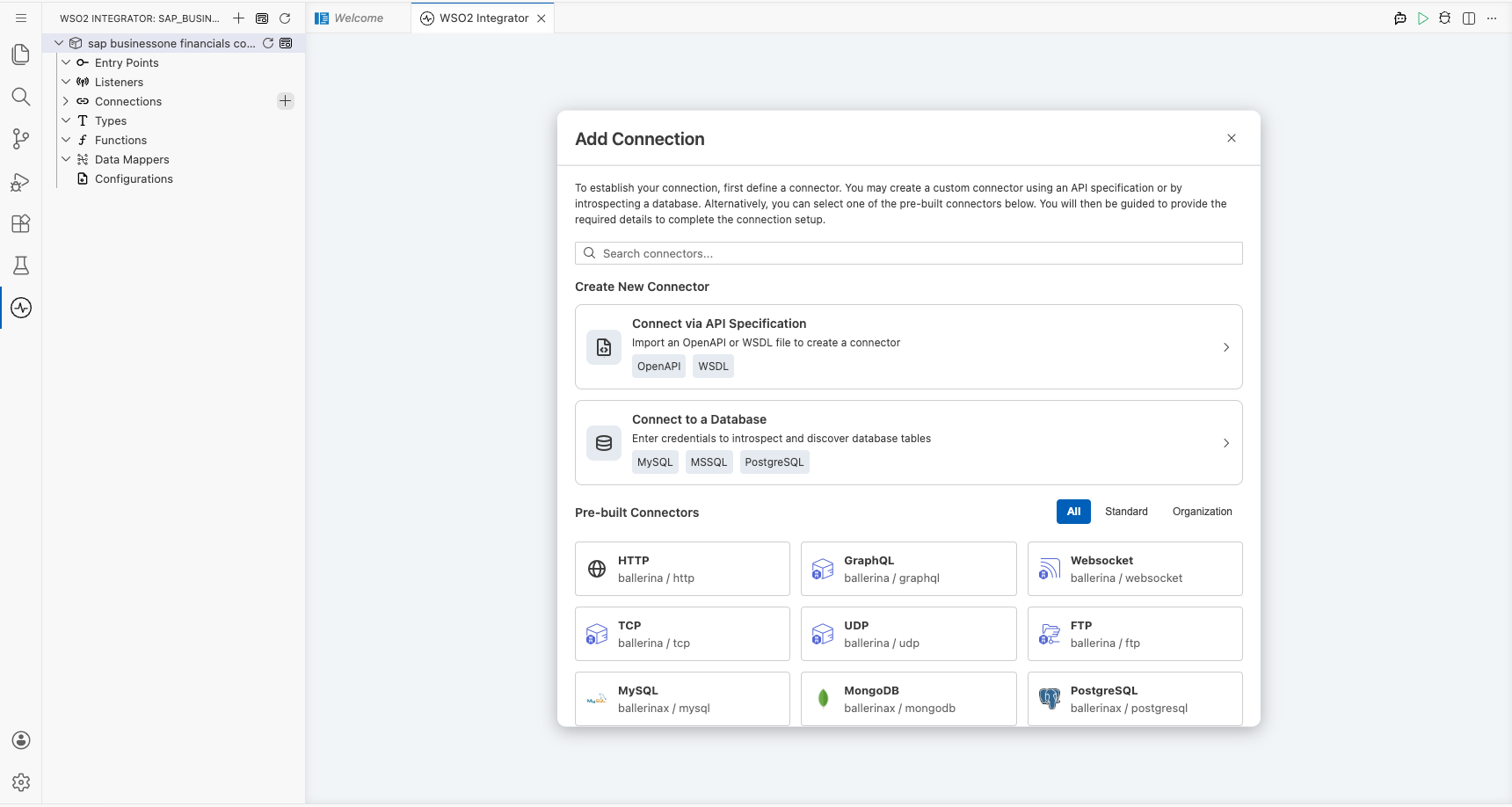Select the WSO2 Integrator activity bar icon
This screenshot has height=807, width=1512.
(x=21, y=308)
